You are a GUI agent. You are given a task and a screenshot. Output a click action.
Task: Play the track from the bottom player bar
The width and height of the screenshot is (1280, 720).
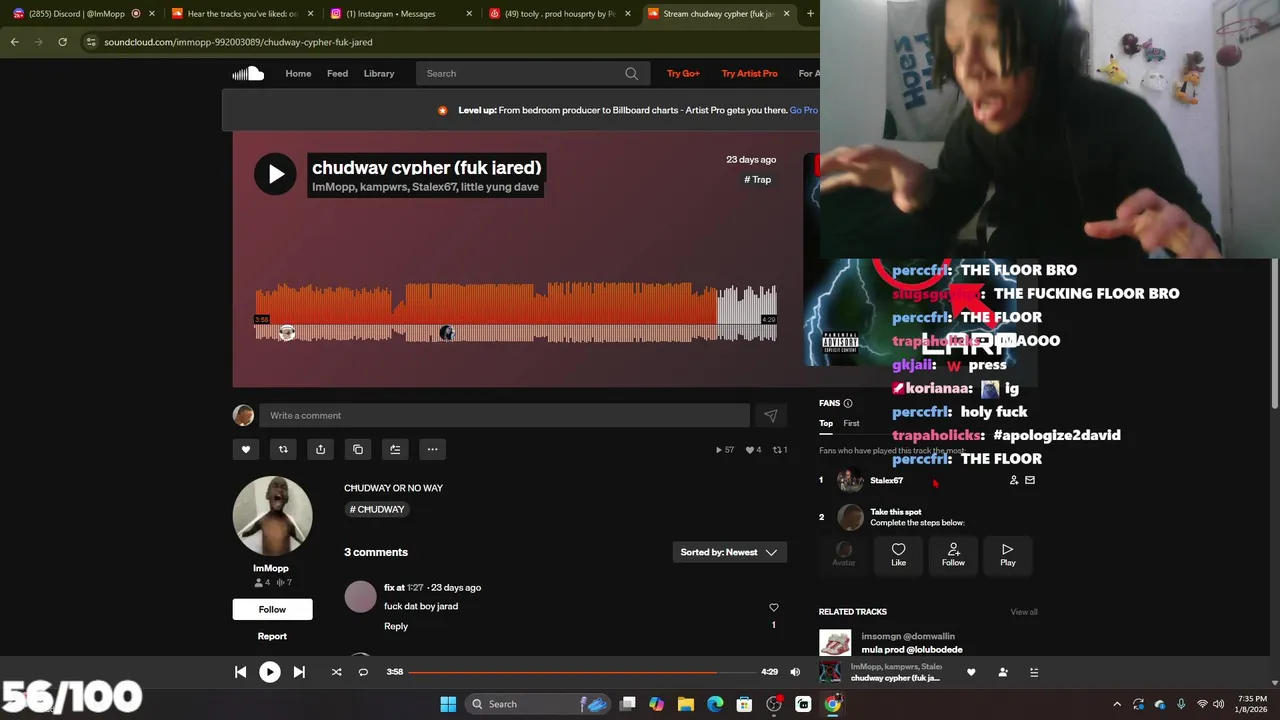[270, 672]
